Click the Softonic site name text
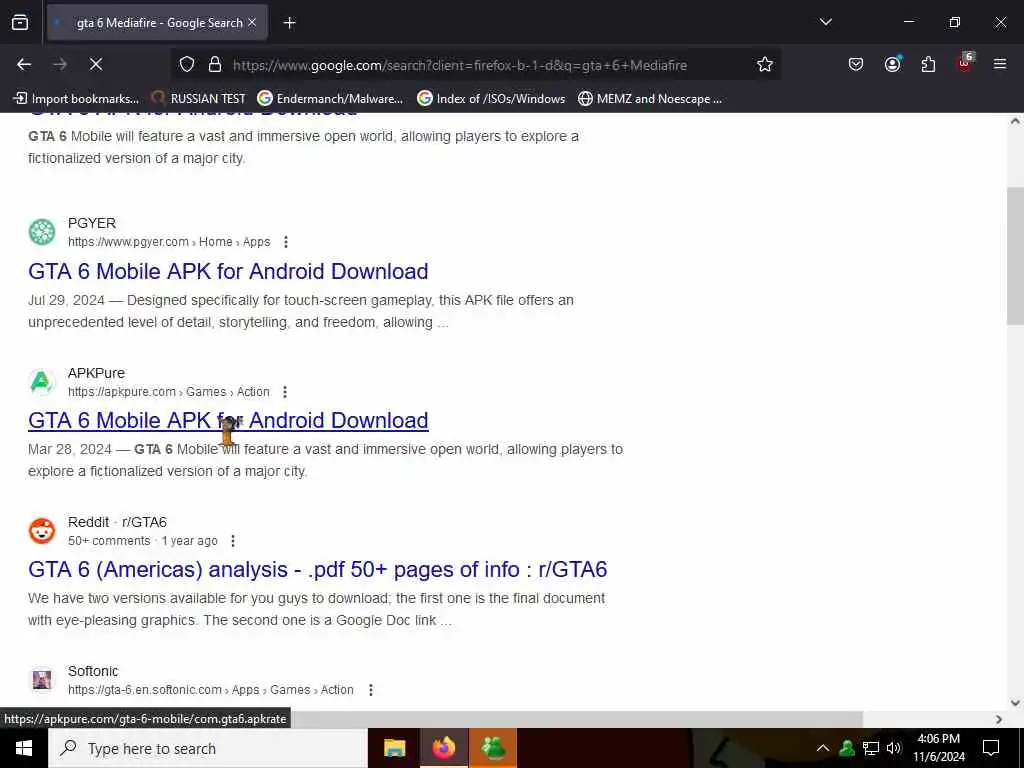 93,671
